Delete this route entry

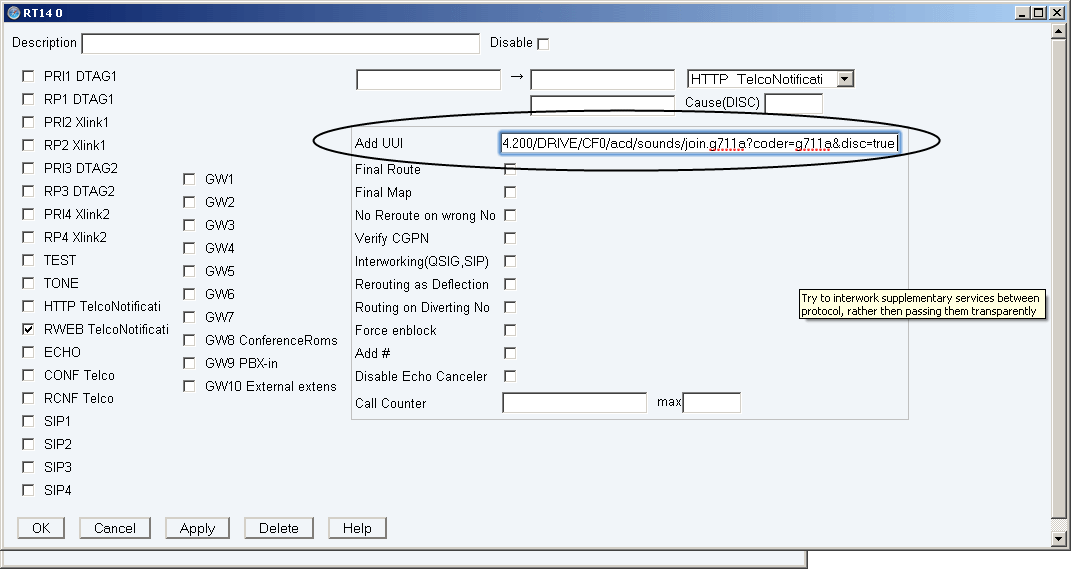click(279, 528)
